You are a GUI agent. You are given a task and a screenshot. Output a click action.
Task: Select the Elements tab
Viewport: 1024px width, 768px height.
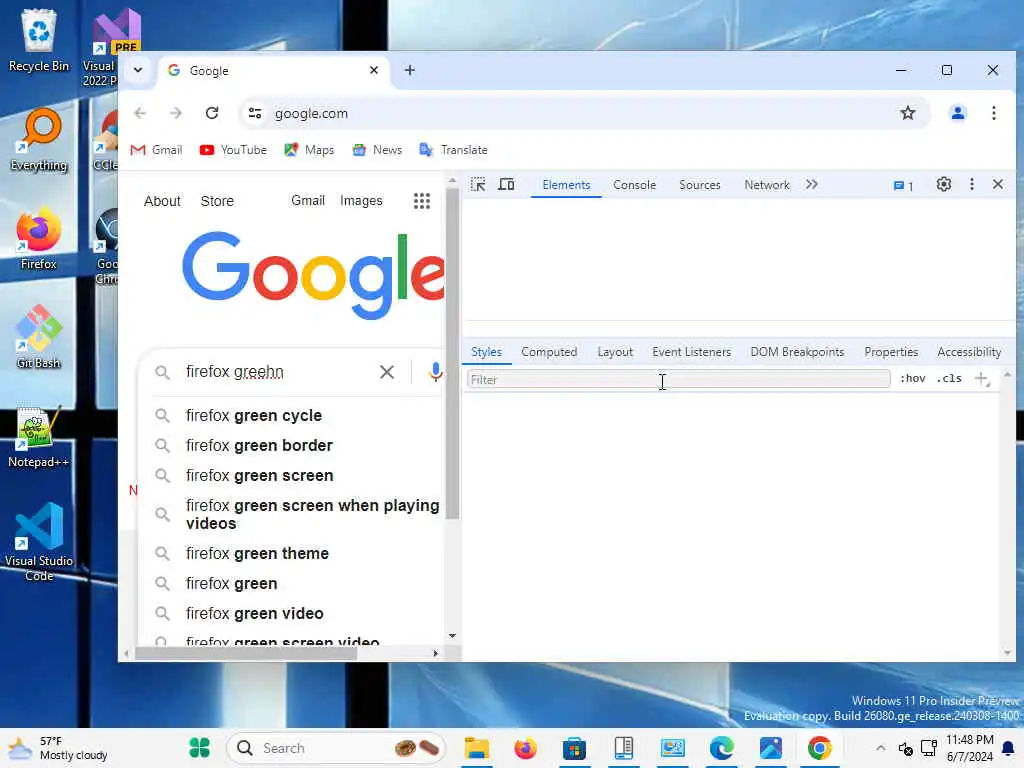coord(566,185)
